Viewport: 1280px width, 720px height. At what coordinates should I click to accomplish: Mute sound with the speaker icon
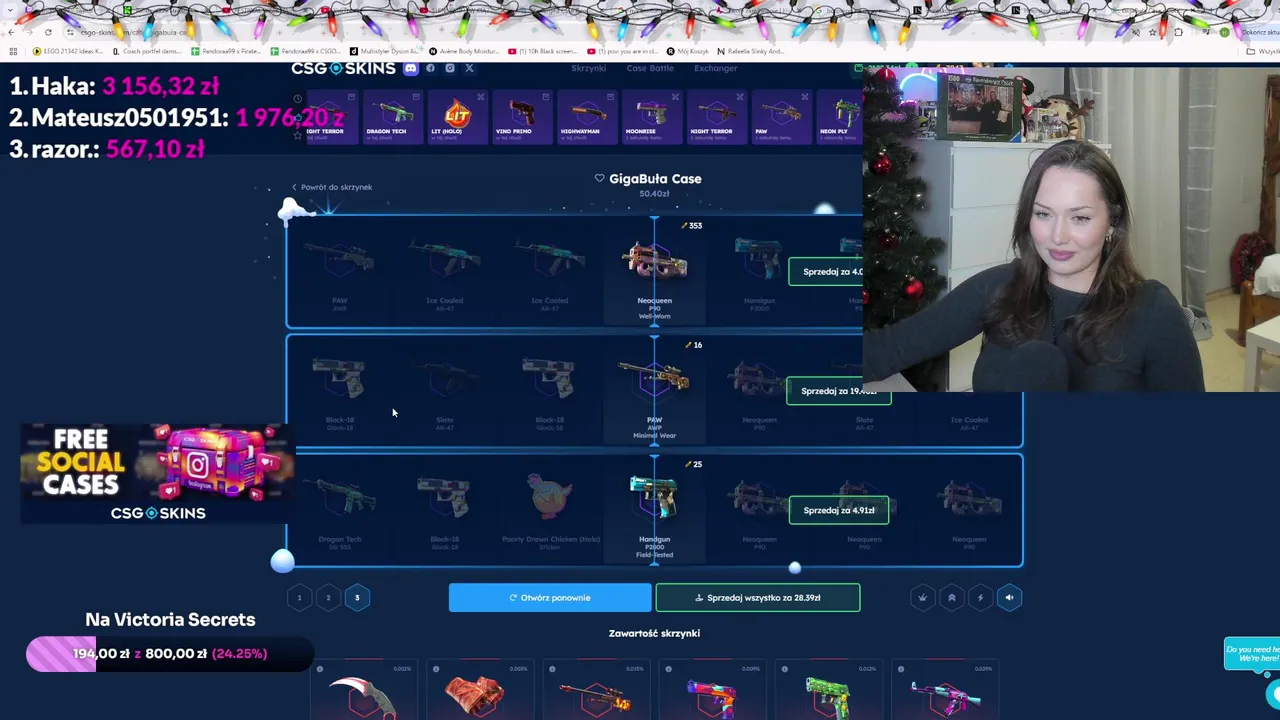(1009, 598)
